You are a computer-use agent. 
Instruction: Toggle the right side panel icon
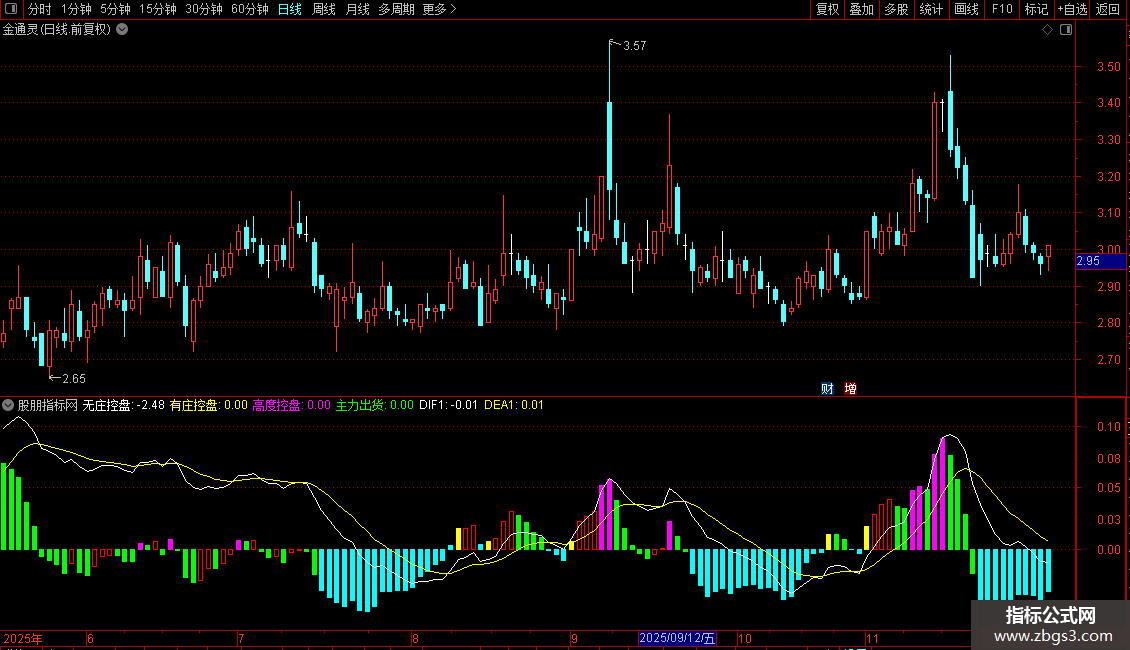[x=1066, y=30]
